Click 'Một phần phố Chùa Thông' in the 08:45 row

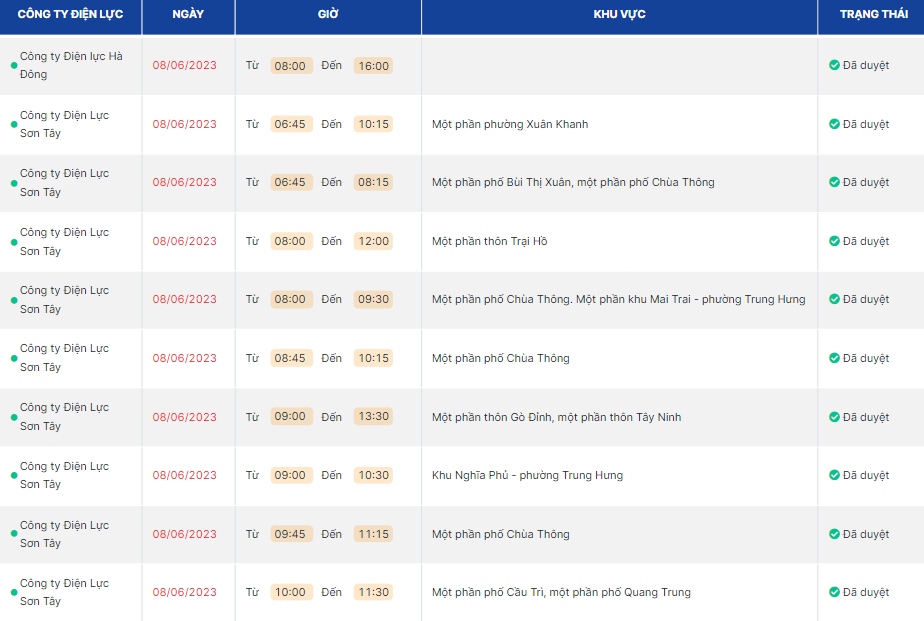500,358
